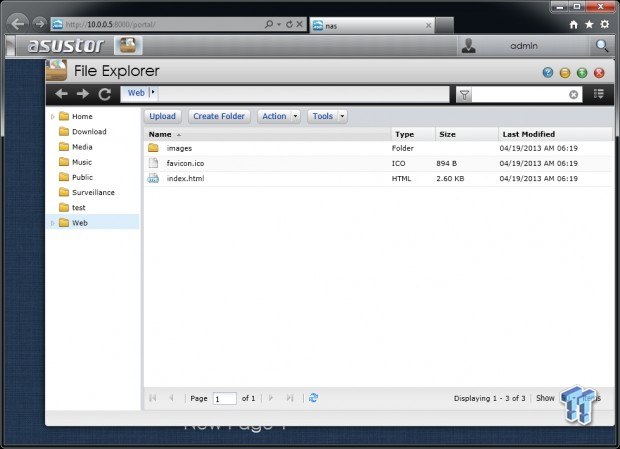Viewport: 620px width, 449px height.
Task: Expand the Web breadcrumb arrow
Action: 153,92
